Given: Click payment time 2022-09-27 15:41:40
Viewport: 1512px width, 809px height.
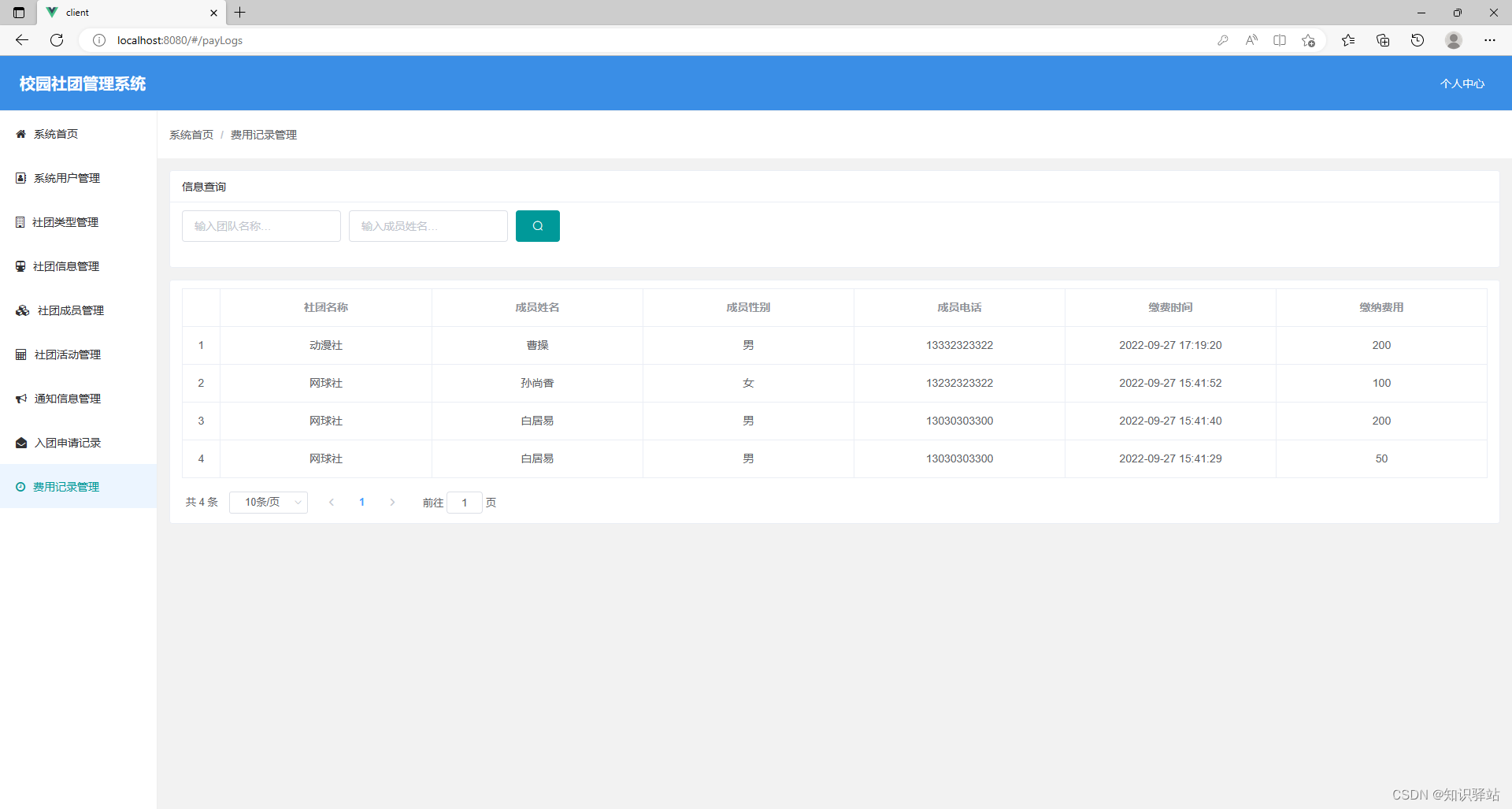Looking at the screenshot, I should [x=1170, y=421].
